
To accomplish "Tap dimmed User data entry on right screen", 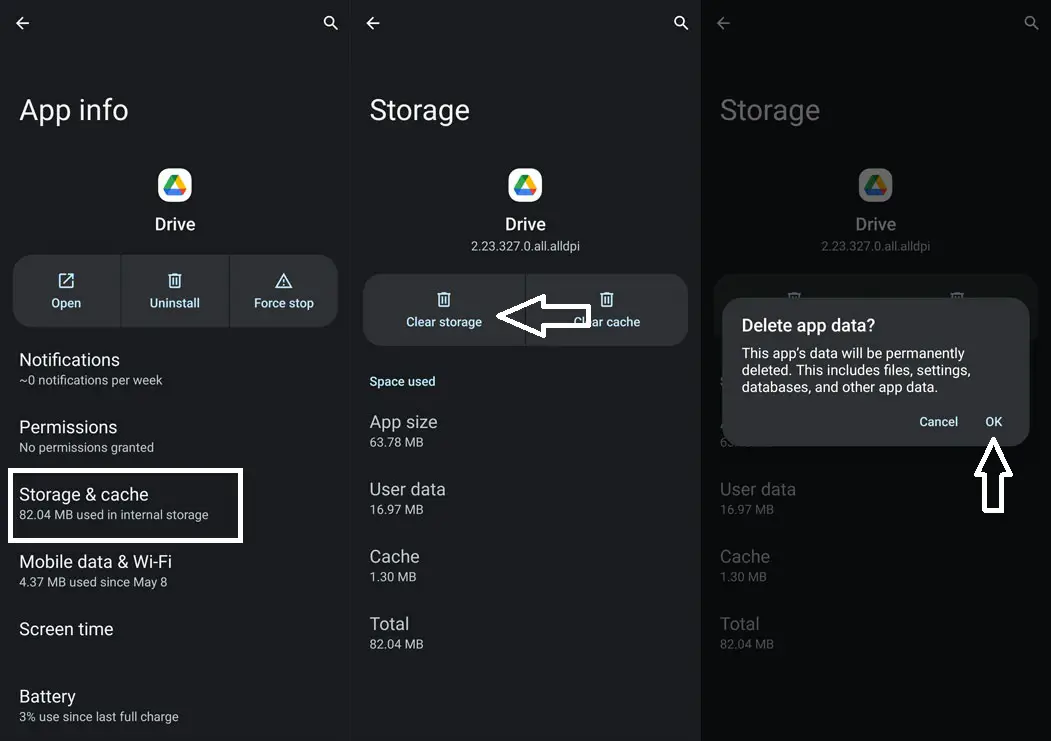I will click(875, 498).
